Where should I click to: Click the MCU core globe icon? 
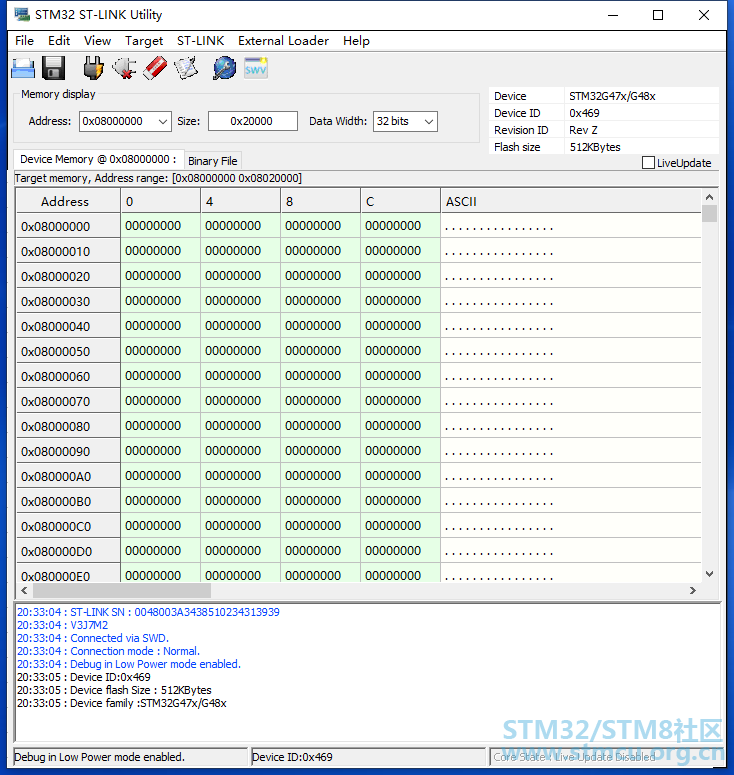(x=224, y=68)
